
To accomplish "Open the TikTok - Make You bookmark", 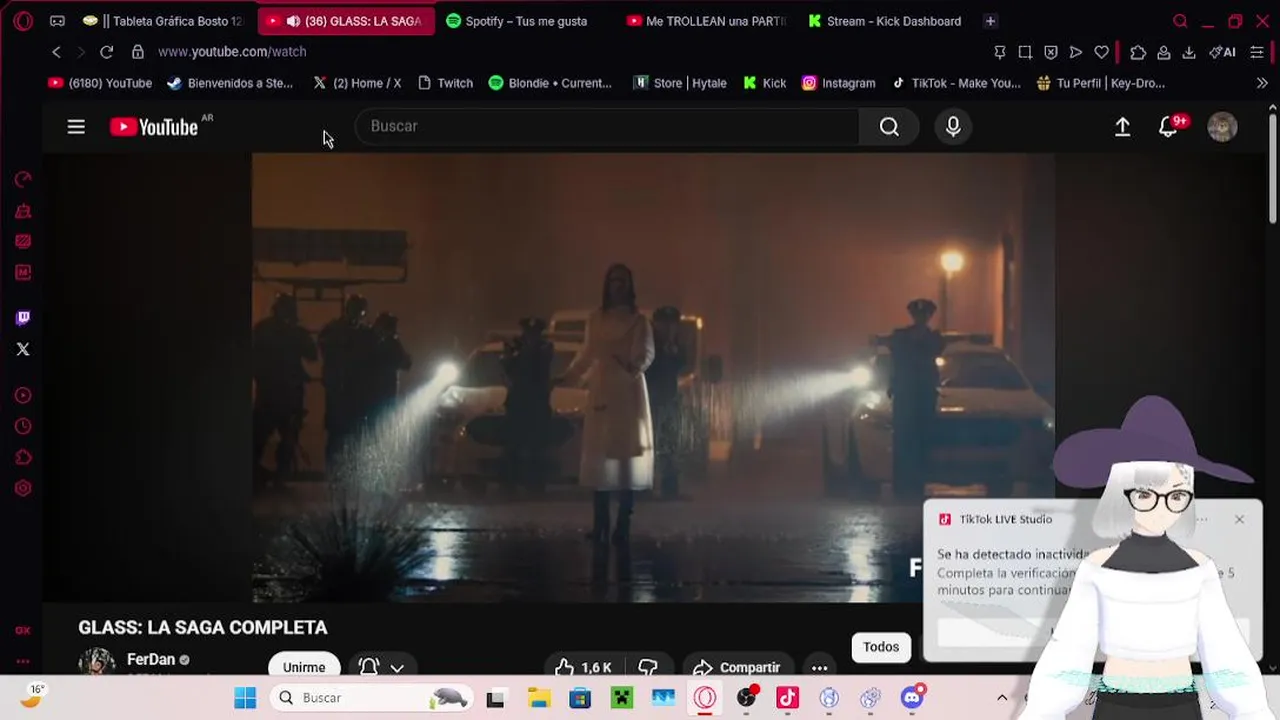I will (x=956, y=83).
